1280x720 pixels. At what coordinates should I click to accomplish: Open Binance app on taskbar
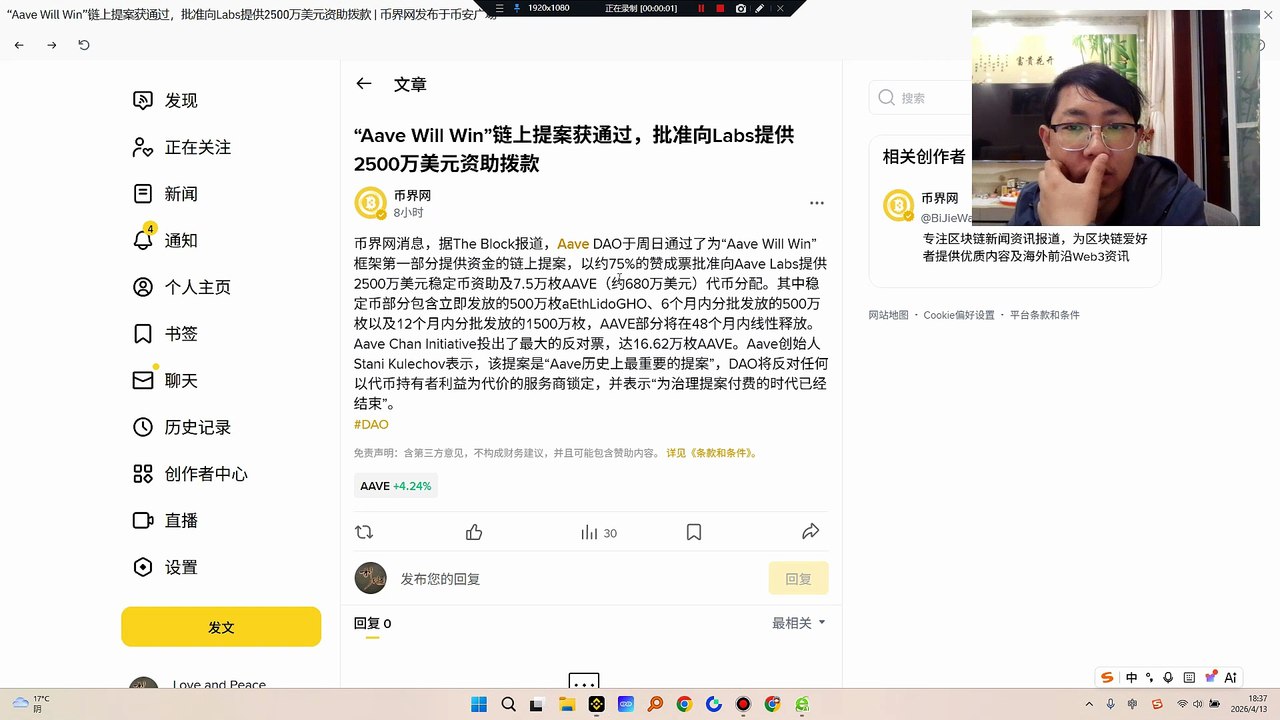[597, 705]
